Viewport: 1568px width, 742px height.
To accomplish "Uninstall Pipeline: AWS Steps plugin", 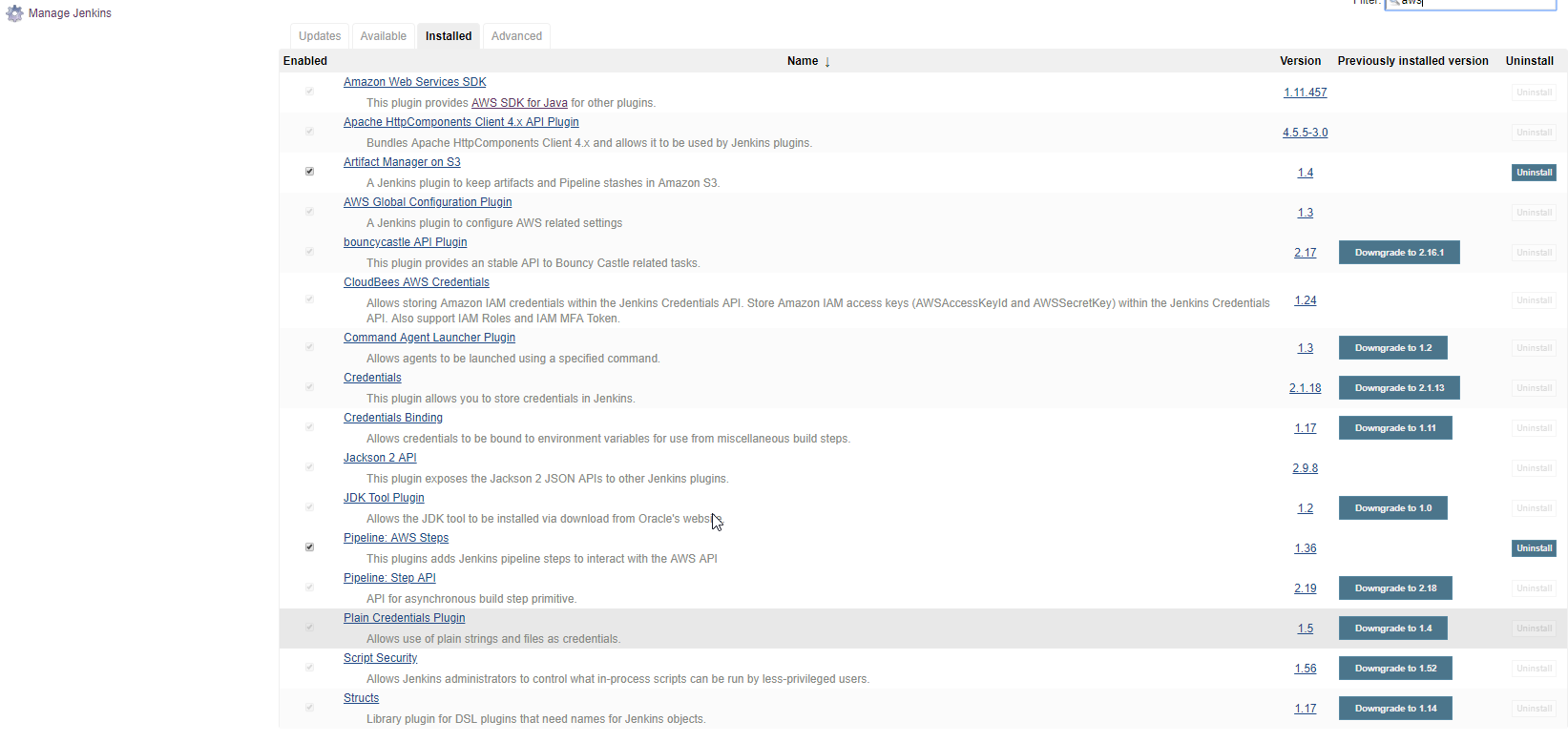I will (1534, 548).
